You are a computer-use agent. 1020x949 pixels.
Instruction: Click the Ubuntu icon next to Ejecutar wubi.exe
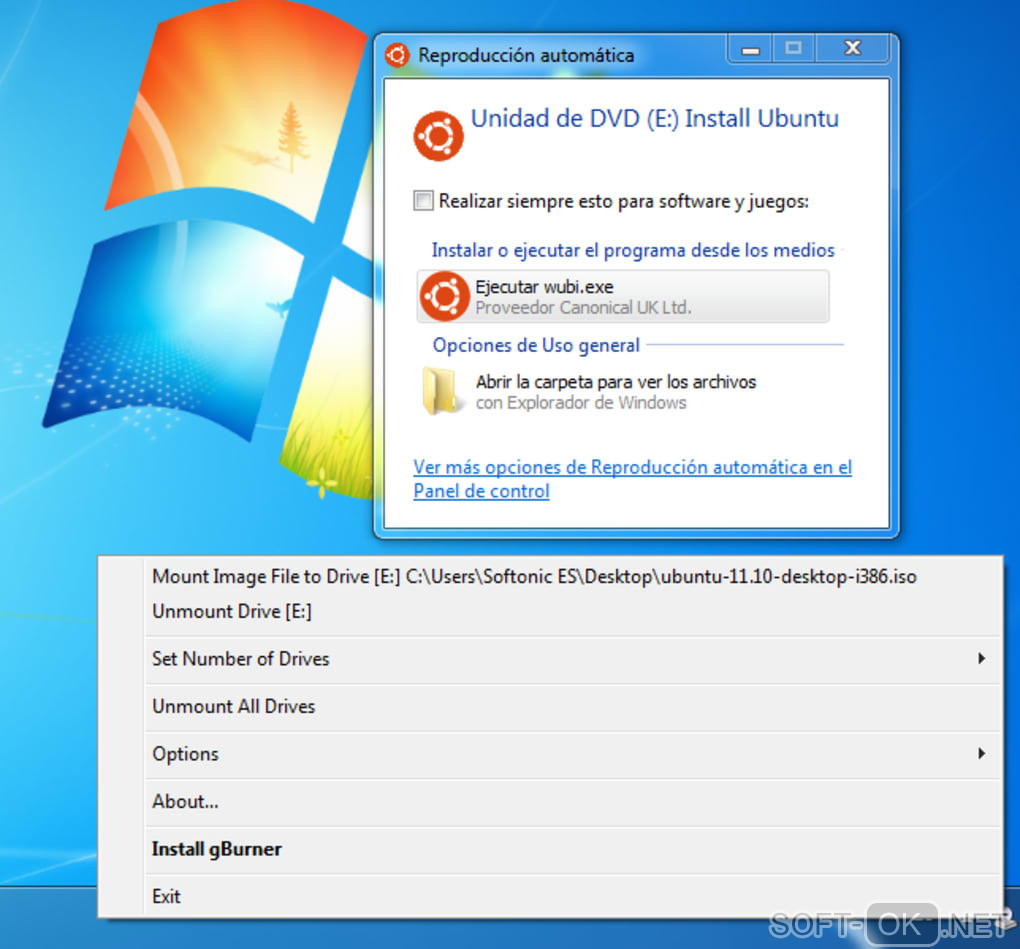444,297
